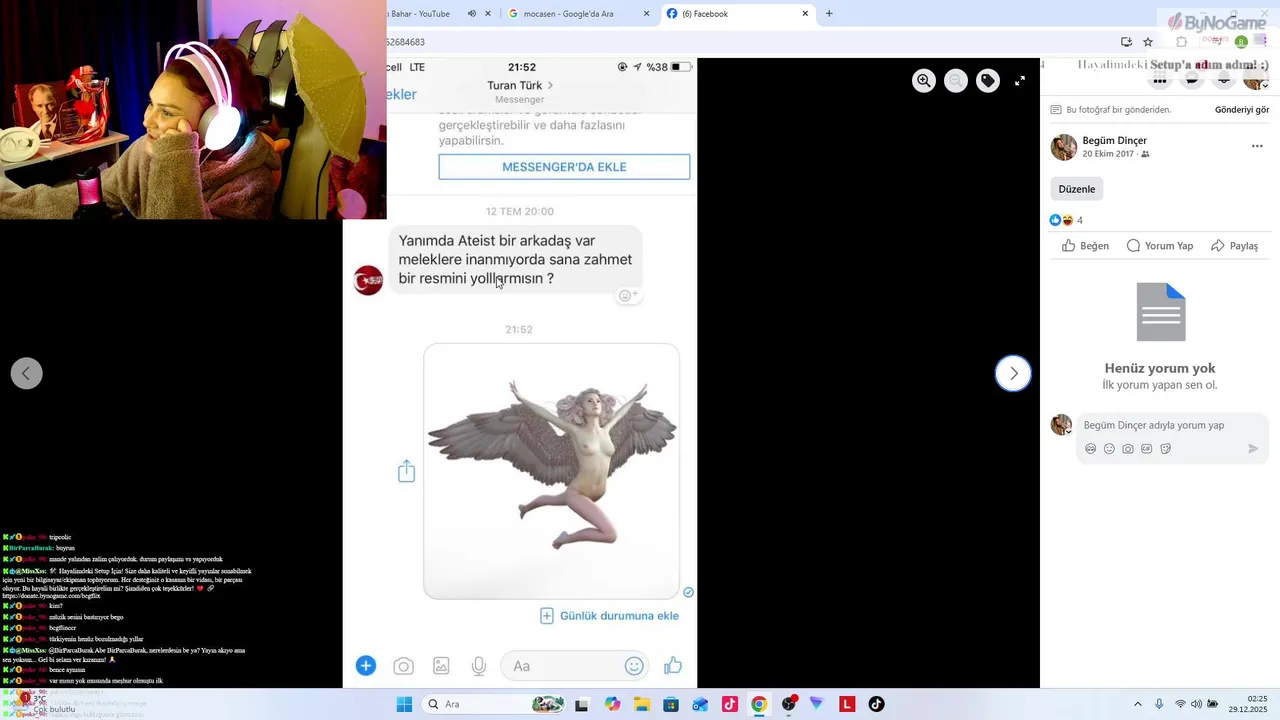Screen dimensions: 1280x720
Task: Open Microsoft Store from the taskbar
Action: [x=671, y=704]
